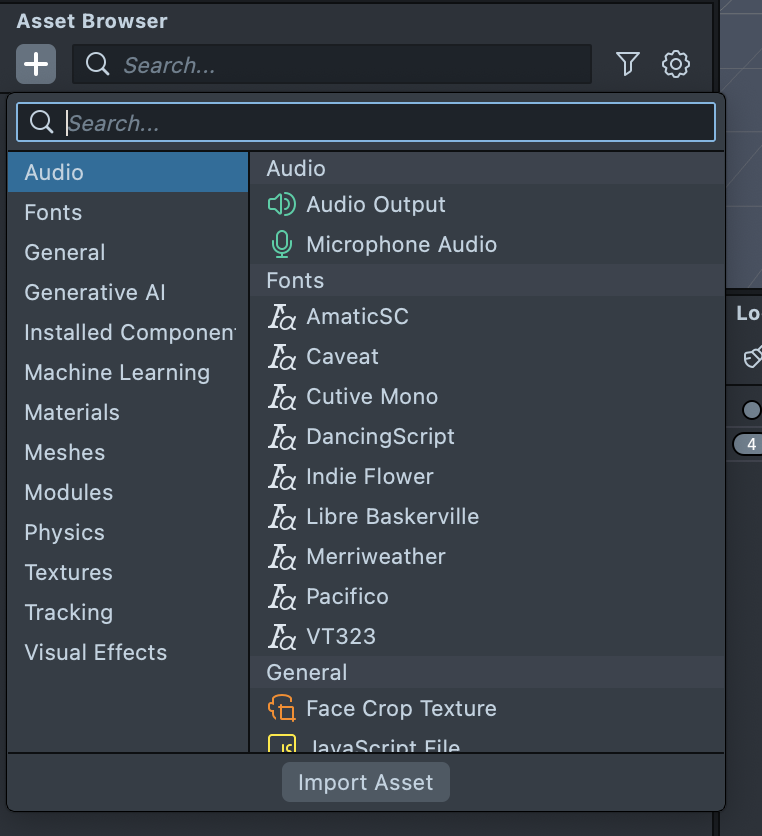762x836 pixels.
Task: Open the asset filter funnel icon
Action: coord(627,65)
